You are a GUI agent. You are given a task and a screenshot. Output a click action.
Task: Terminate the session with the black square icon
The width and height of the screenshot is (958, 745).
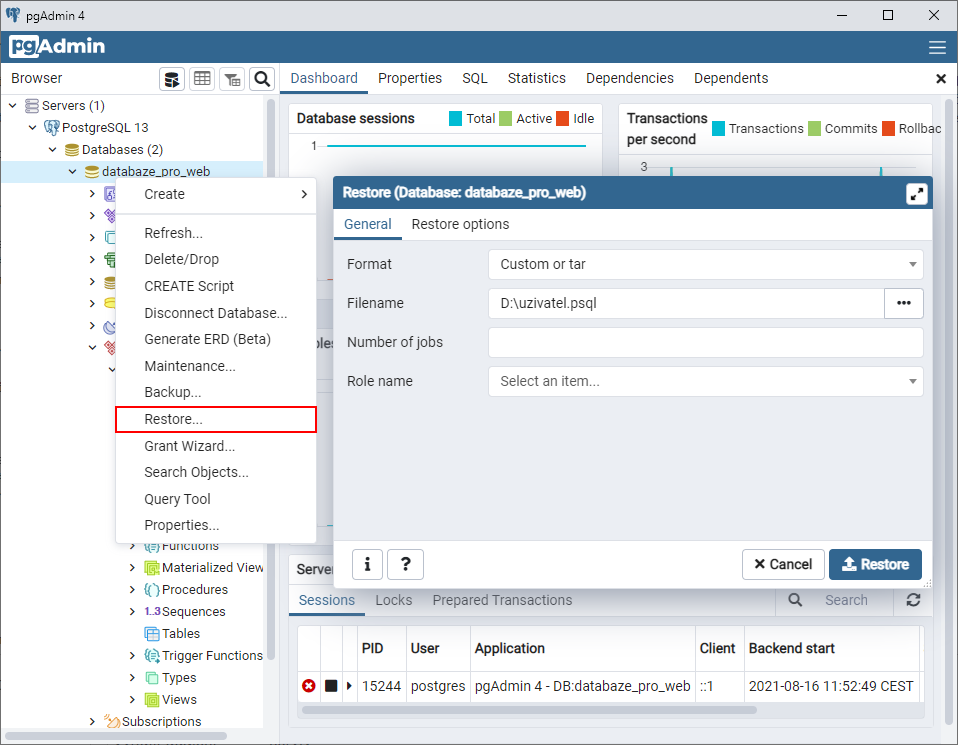(x=331, y=686)
